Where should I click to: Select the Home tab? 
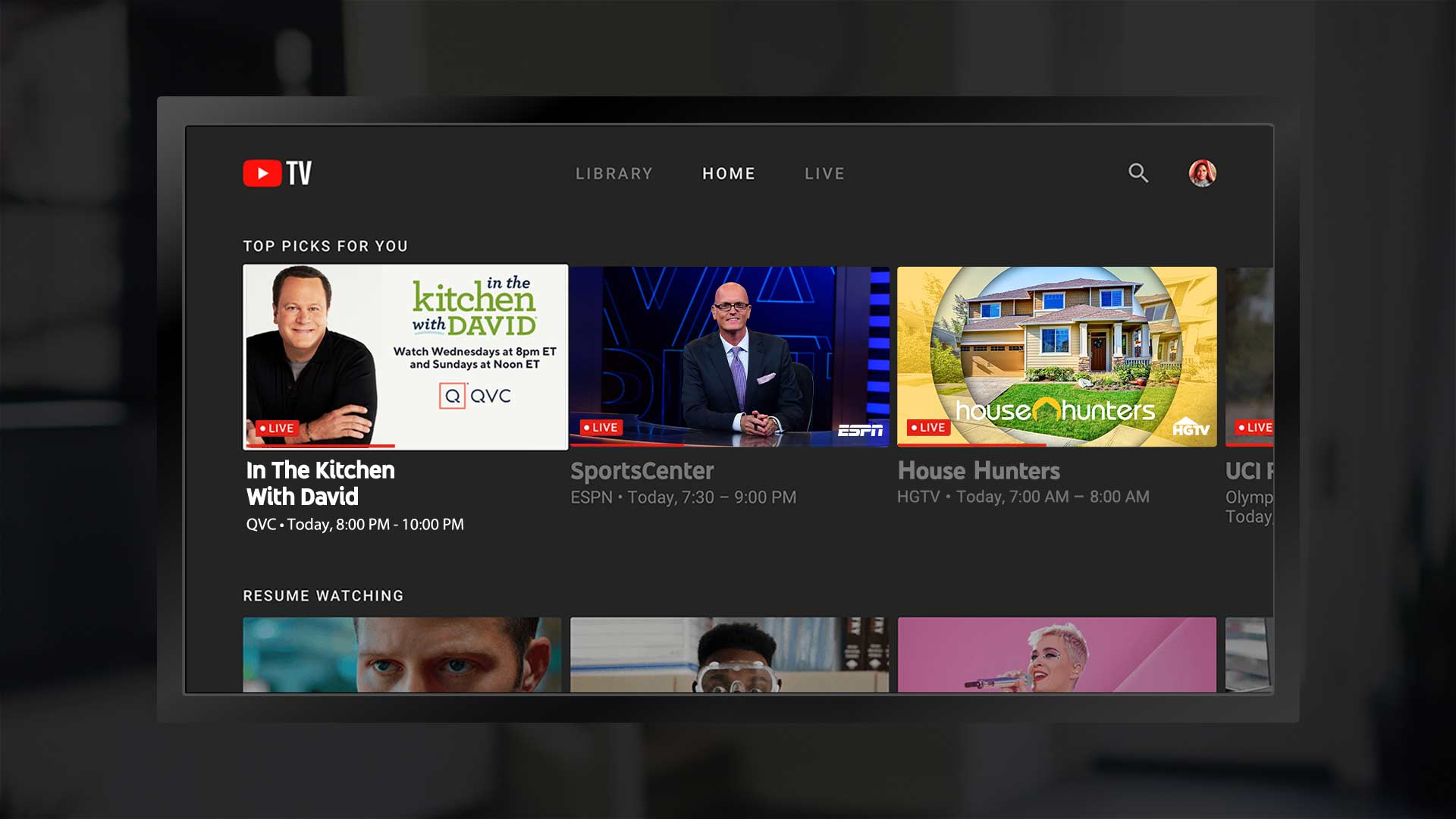point(729,174)
